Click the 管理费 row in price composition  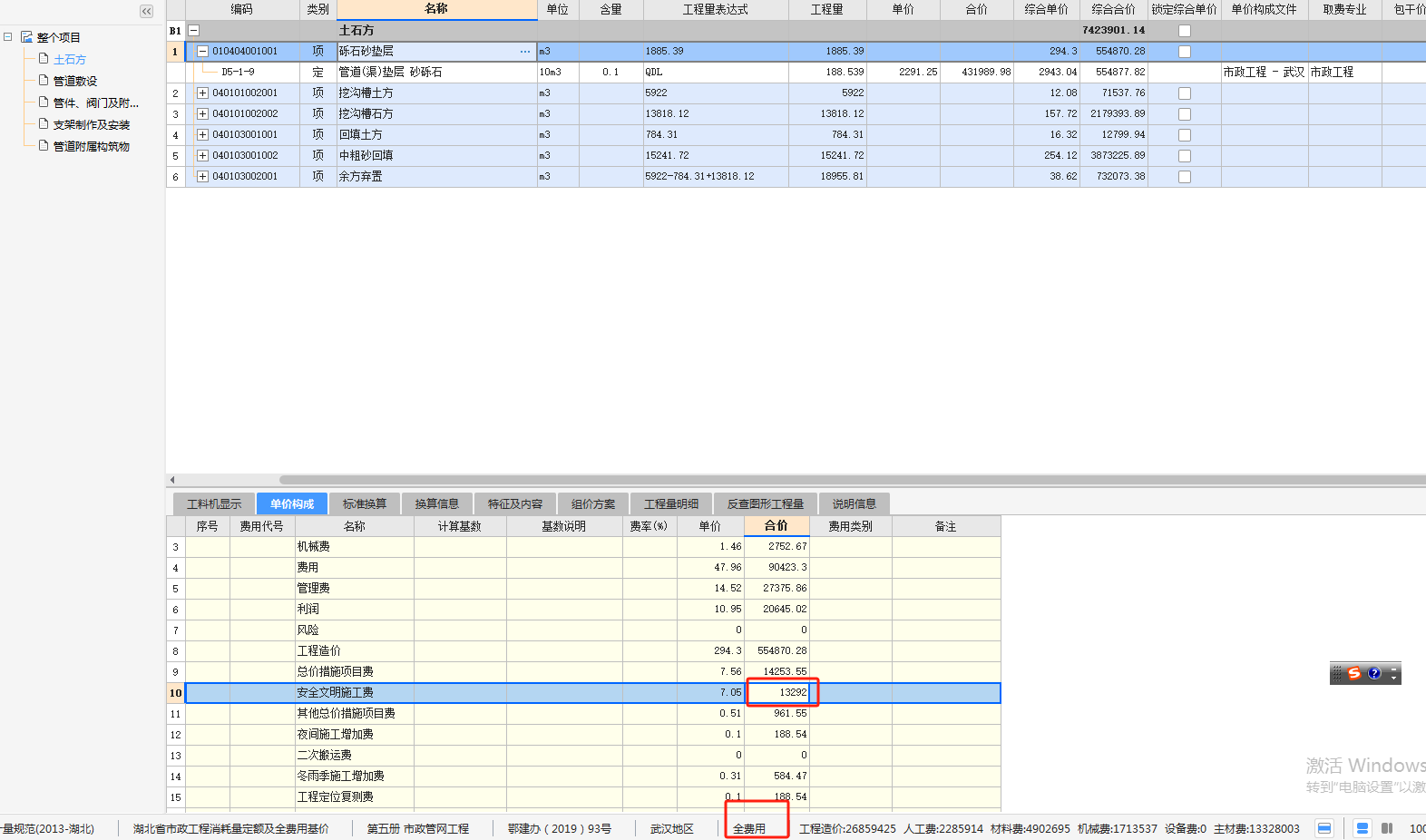[x=584, y=588]
